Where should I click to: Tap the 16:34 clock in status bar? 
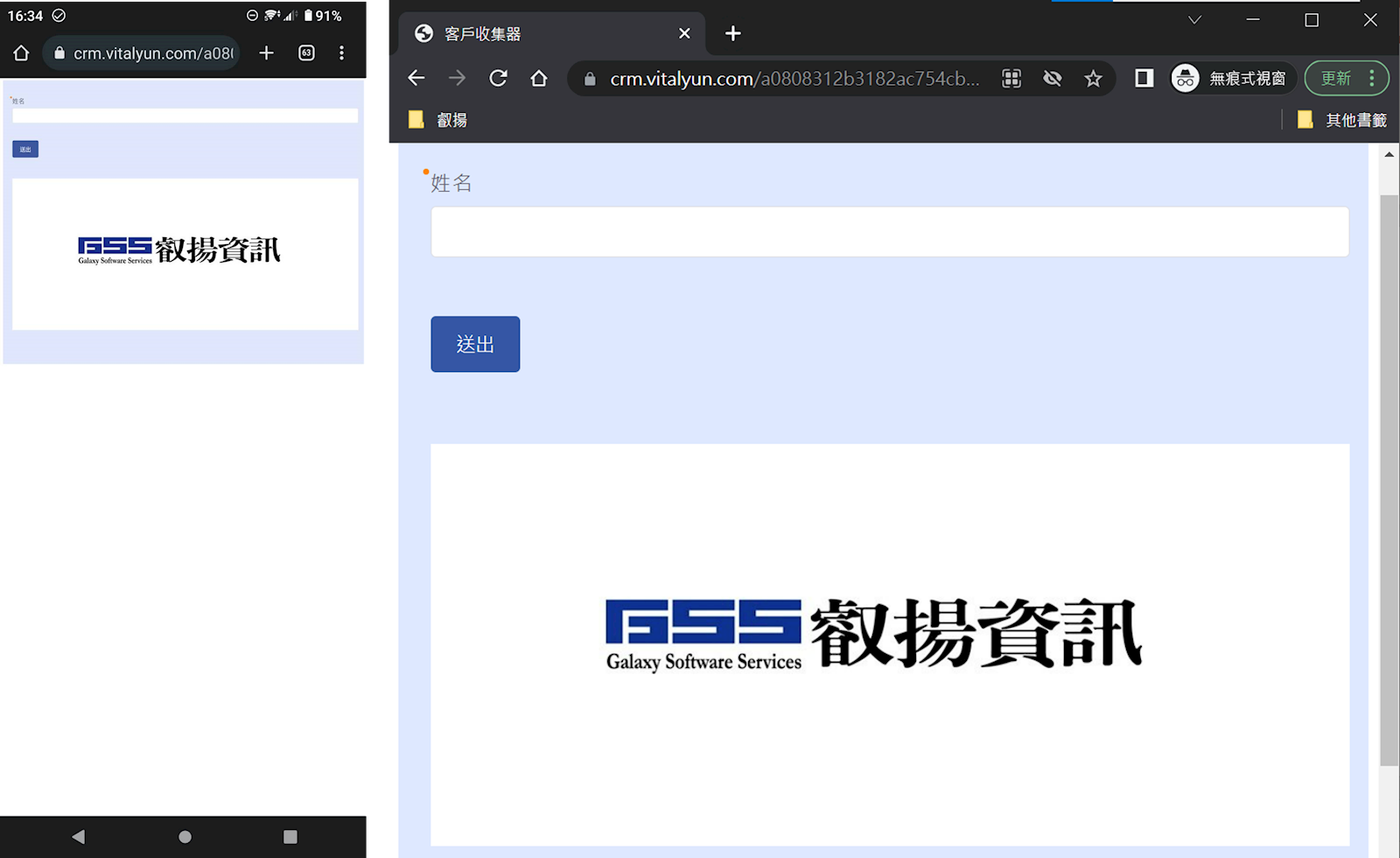25,16
